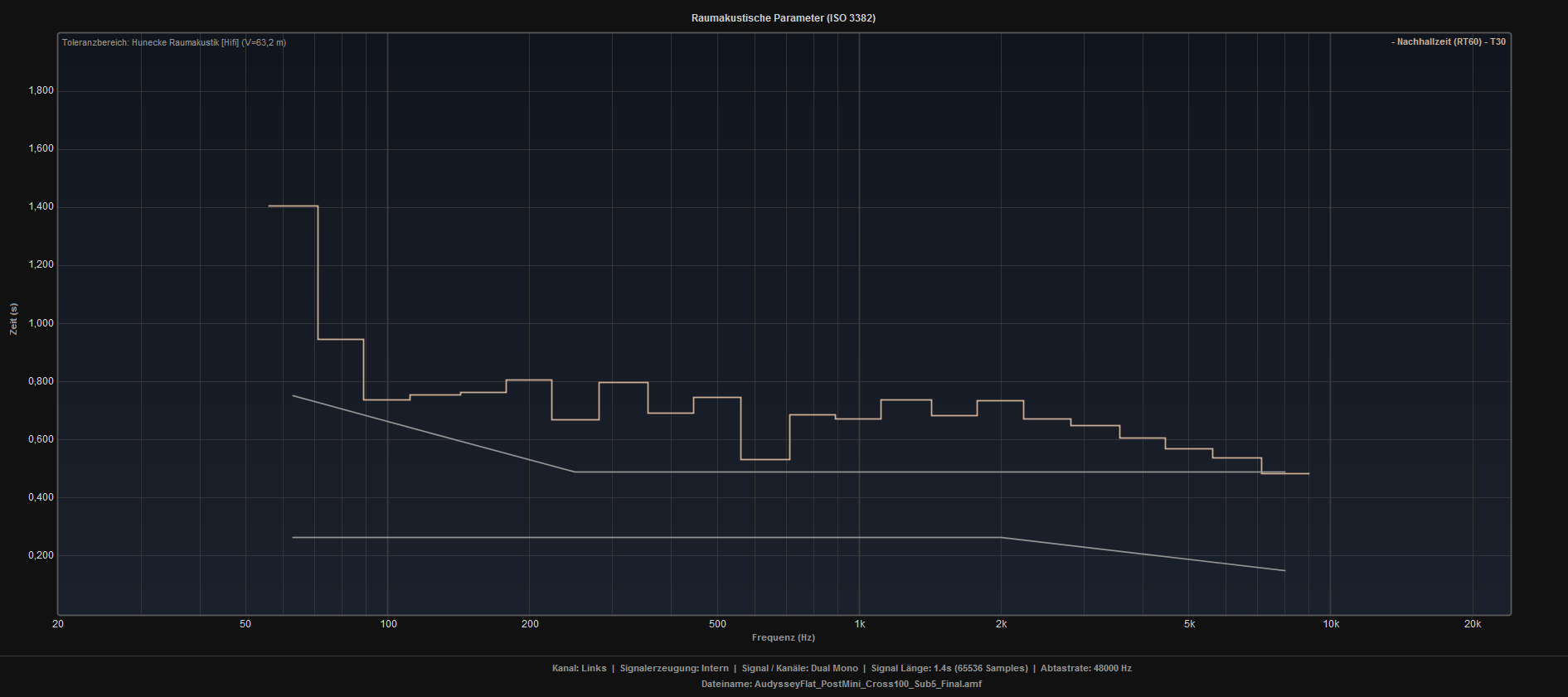The height and width of the screenshot is (697, 1568).
Task: Click the Frequenz (Hz) axis label
Action: click(783, 637)
